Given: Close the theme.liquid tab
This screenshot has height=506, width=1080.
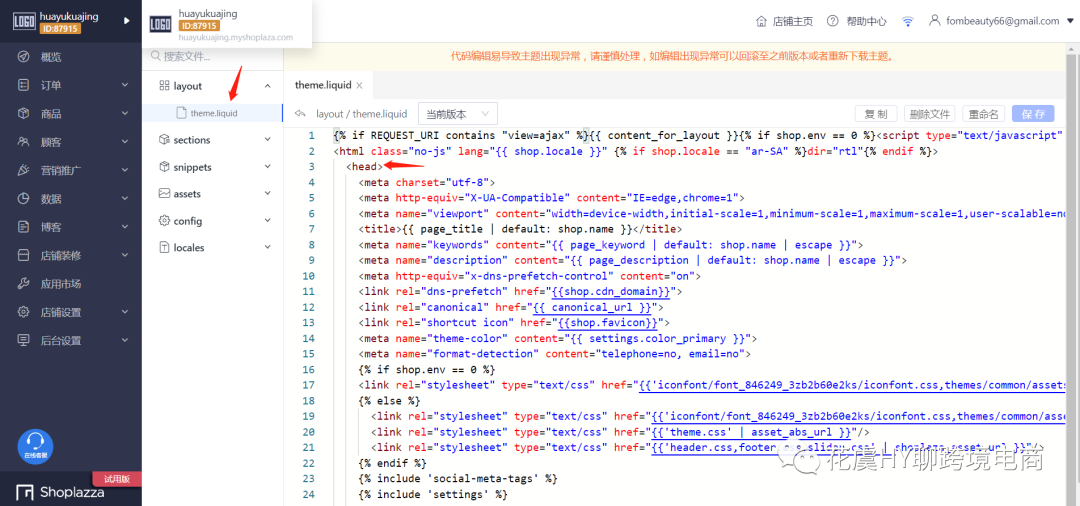Looking at the screenshot, I should pos(359,85).
